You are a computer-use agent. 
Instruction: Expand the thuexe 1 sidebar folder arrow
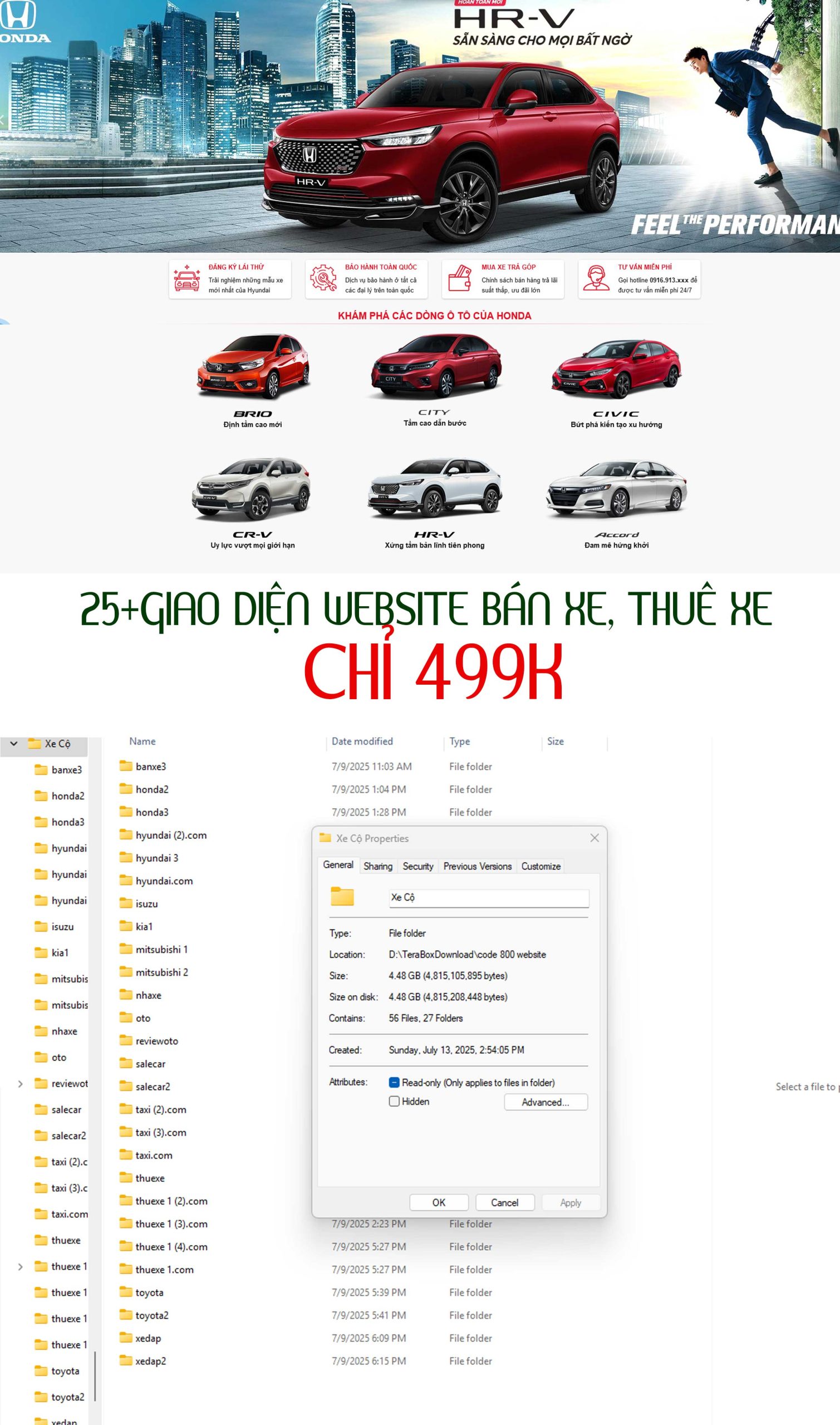click(x=21, y=1266)
